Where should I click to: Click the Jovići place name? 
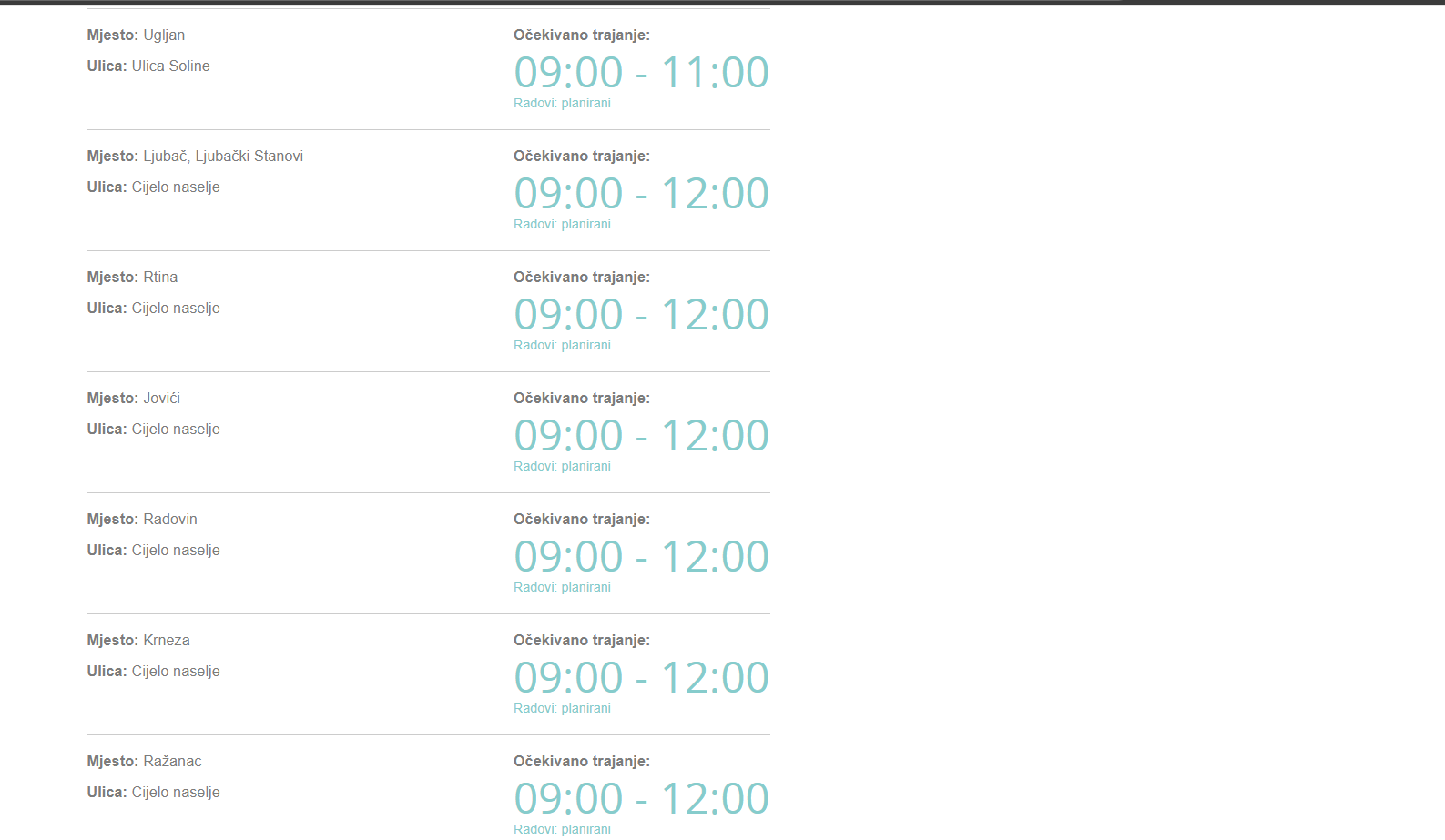point(161,399)
